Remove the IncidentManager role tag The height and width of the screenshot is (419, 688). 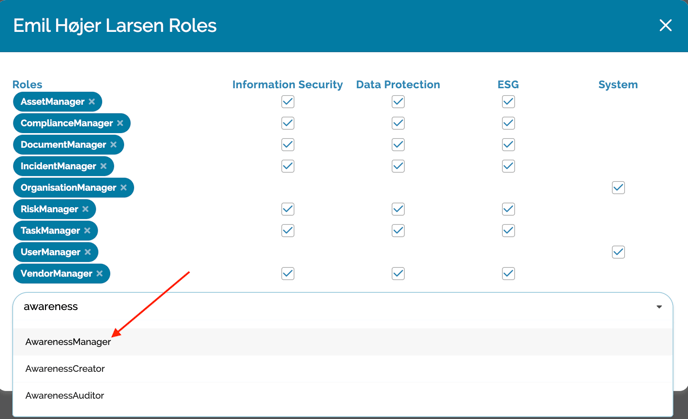pyautogui.click(x=104, y=166)
